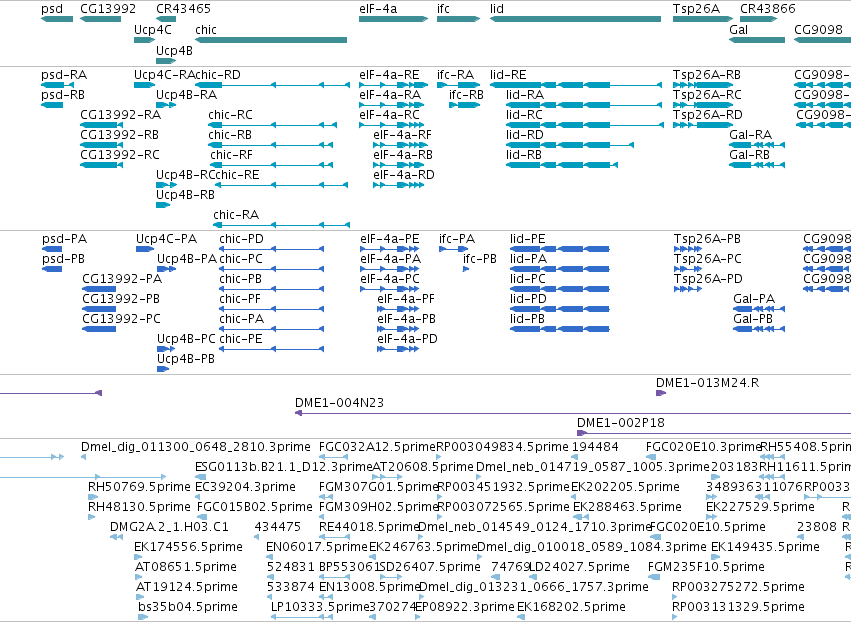Click transcript label chic-RD

(218, 74)
